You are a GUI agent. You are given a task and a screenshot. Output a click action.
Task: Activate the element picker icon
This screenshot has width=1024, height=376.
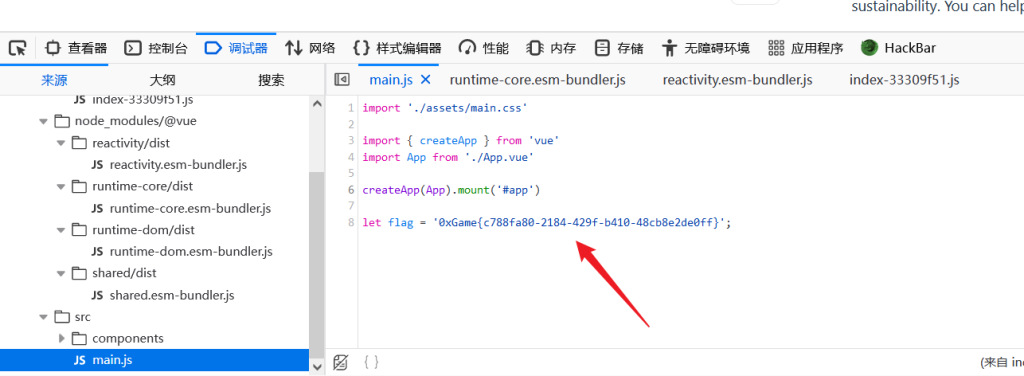[18, 48]
